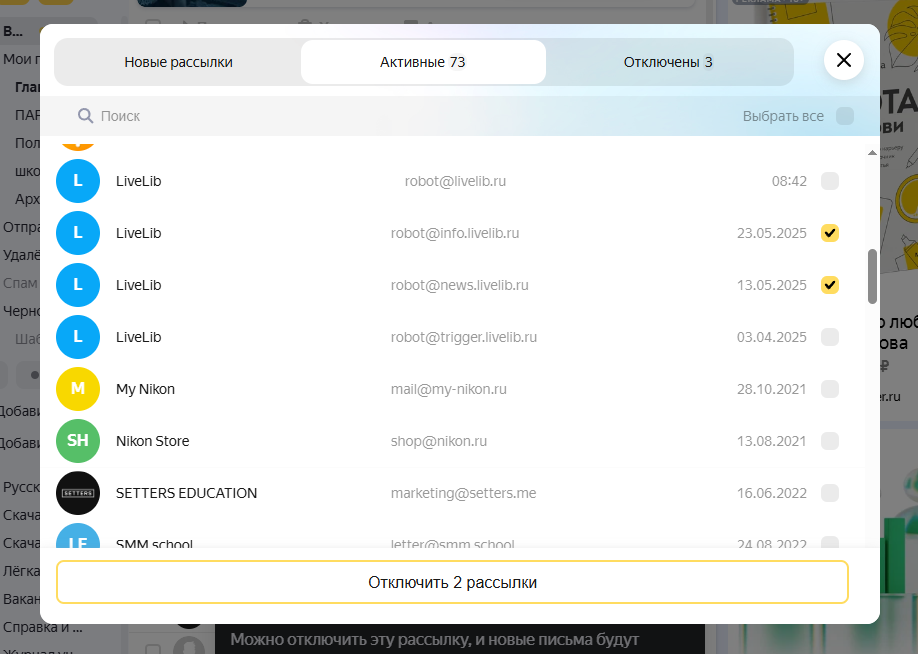Click the SMM school avatar icon
918x654 pixels.
pyautogui.click(x=78, y=538)
